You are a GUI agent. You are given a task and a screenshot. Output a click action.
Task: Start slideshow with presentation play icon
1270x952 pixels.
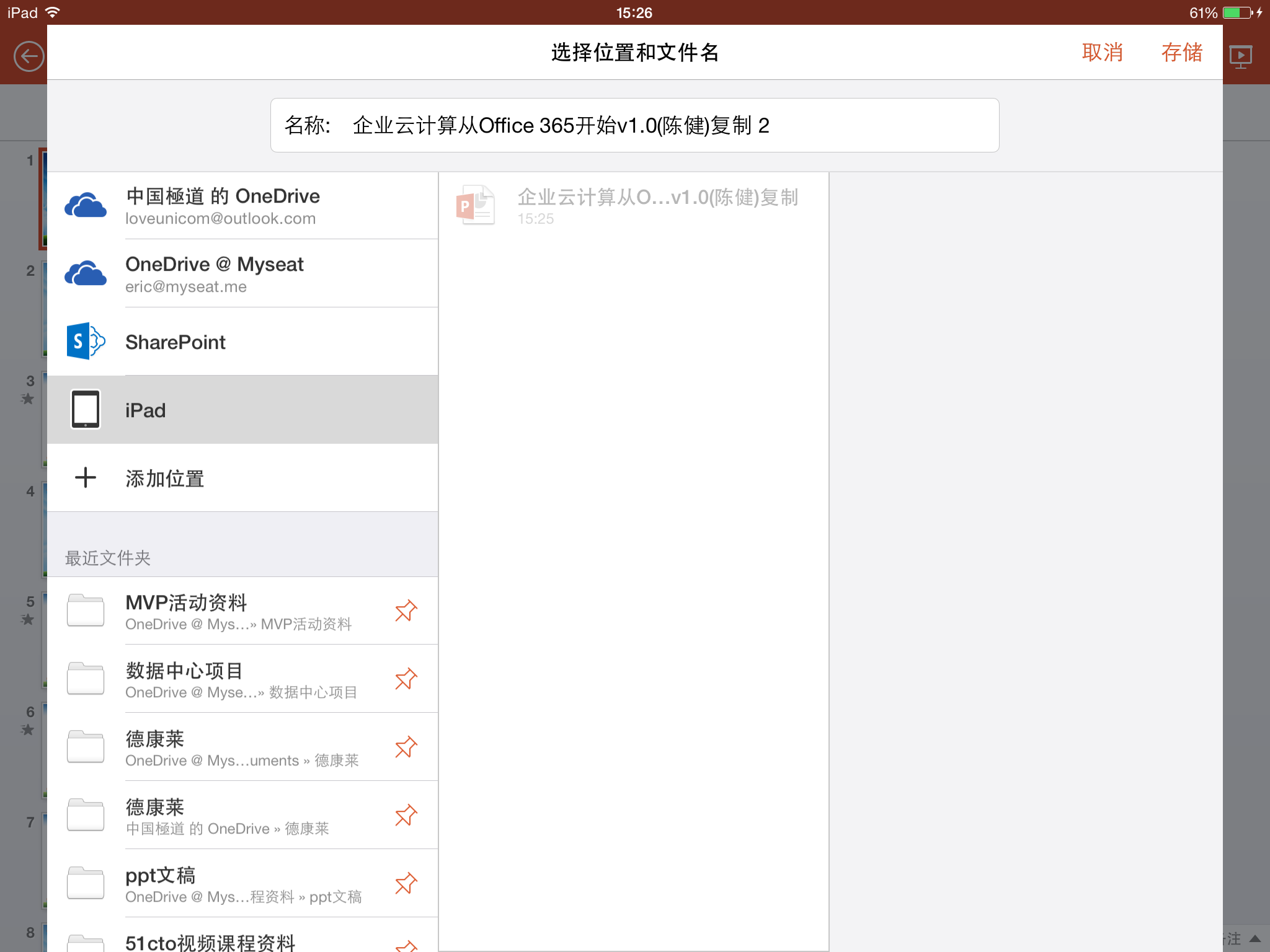click(1241, 56)
